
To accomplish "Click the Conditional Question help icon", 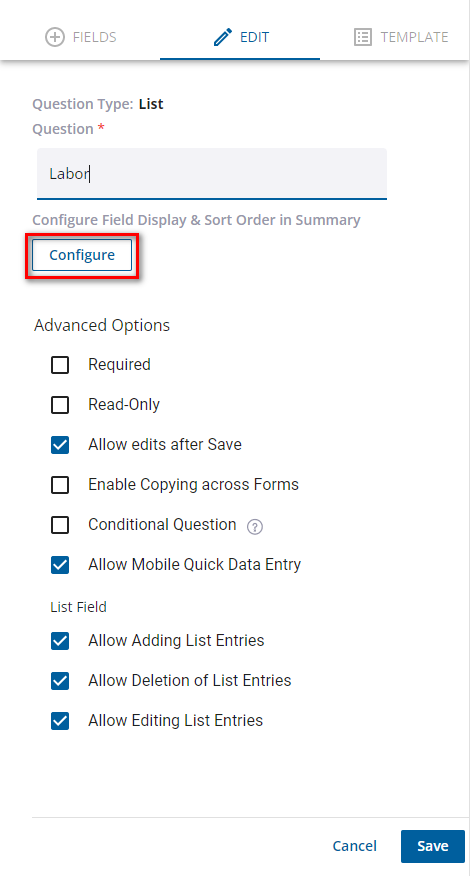I will (255, 527).
